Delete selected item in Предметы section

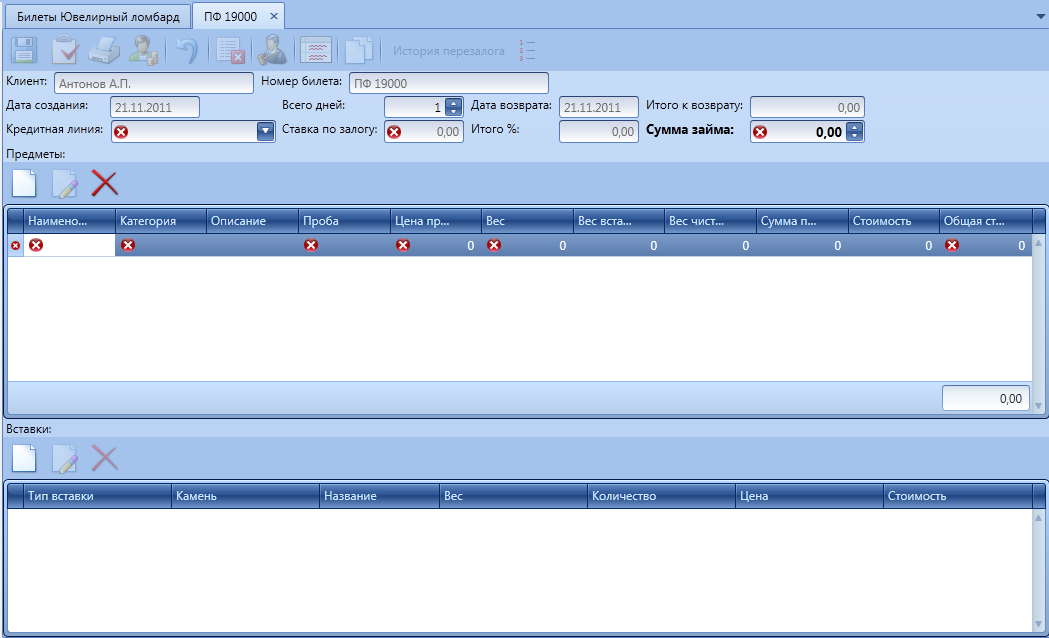click(x=105, y=182)
